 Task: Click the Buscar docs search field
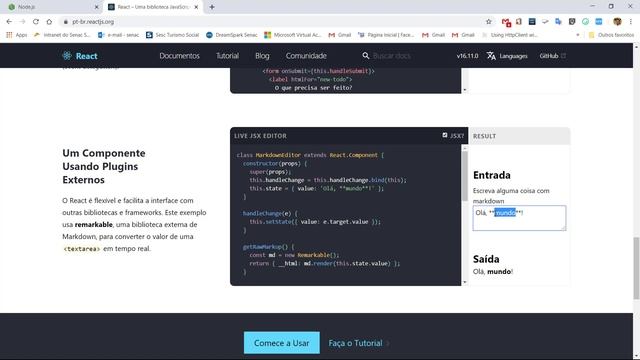pos(392,56)
